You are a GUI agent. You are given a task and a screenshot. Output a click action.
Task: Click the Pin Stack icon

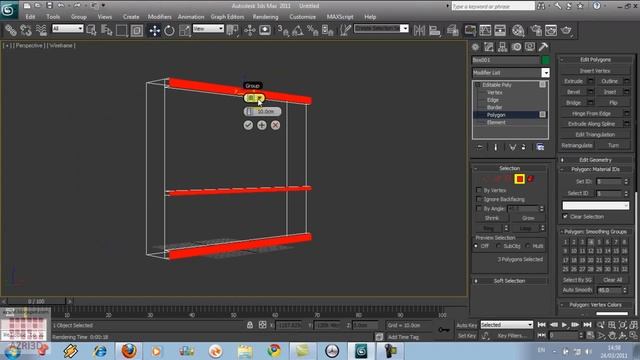(480, 147)
